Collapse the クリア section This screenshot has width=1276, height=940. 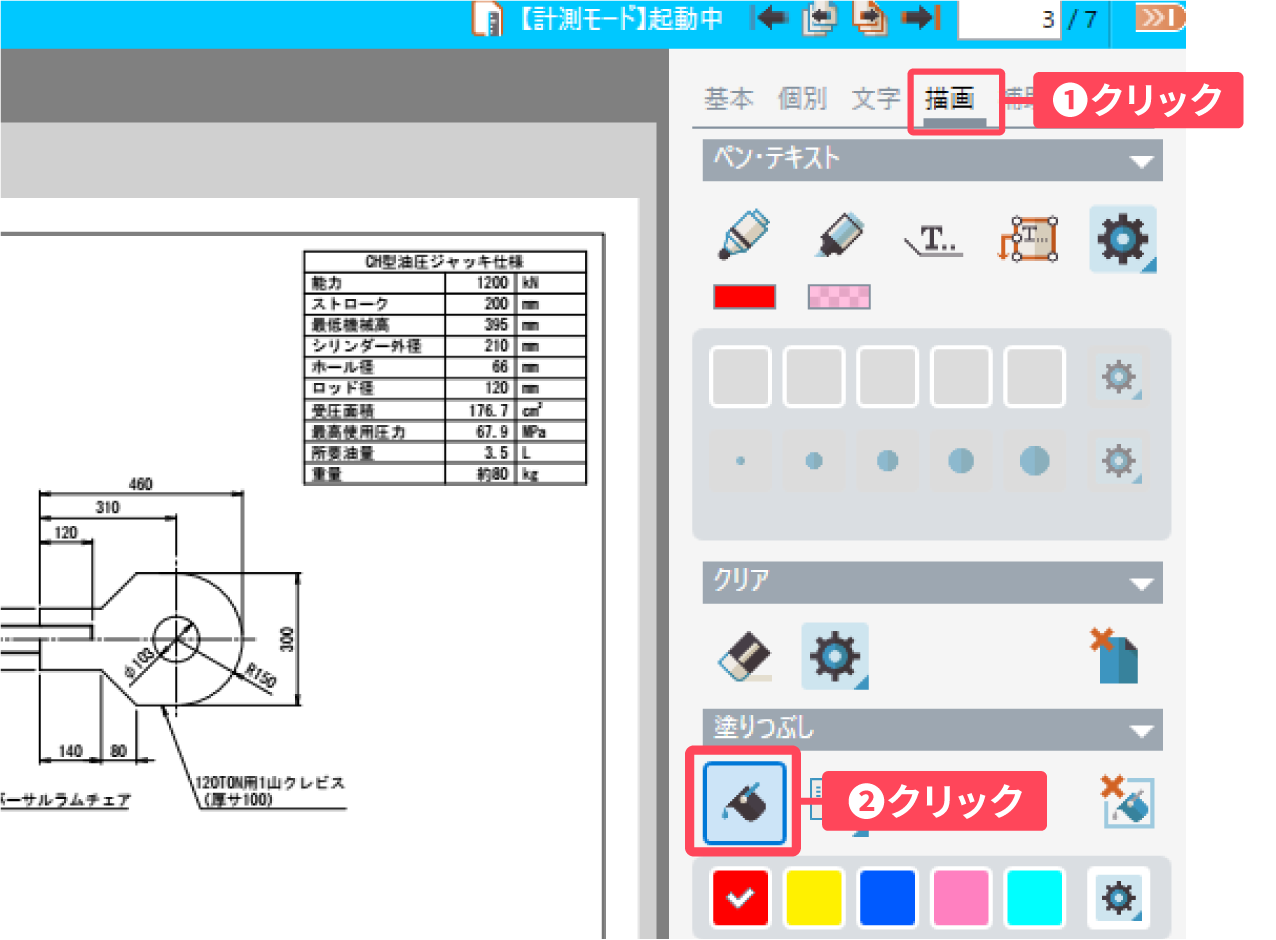[x=1140, y=583]
